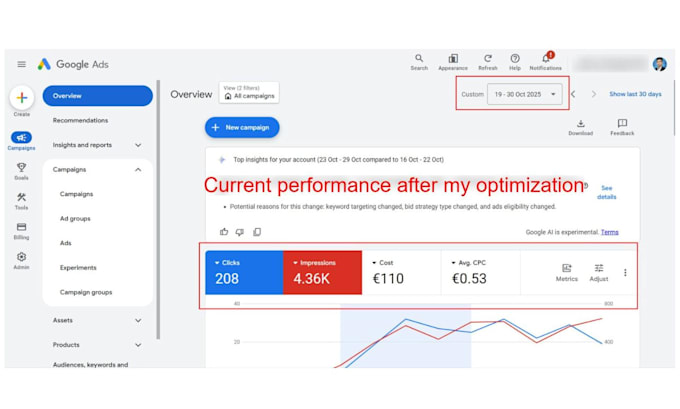Viewport: 680px width, 409px height.
Task: Click the 208 clicks value
Action: coord(227,278)
